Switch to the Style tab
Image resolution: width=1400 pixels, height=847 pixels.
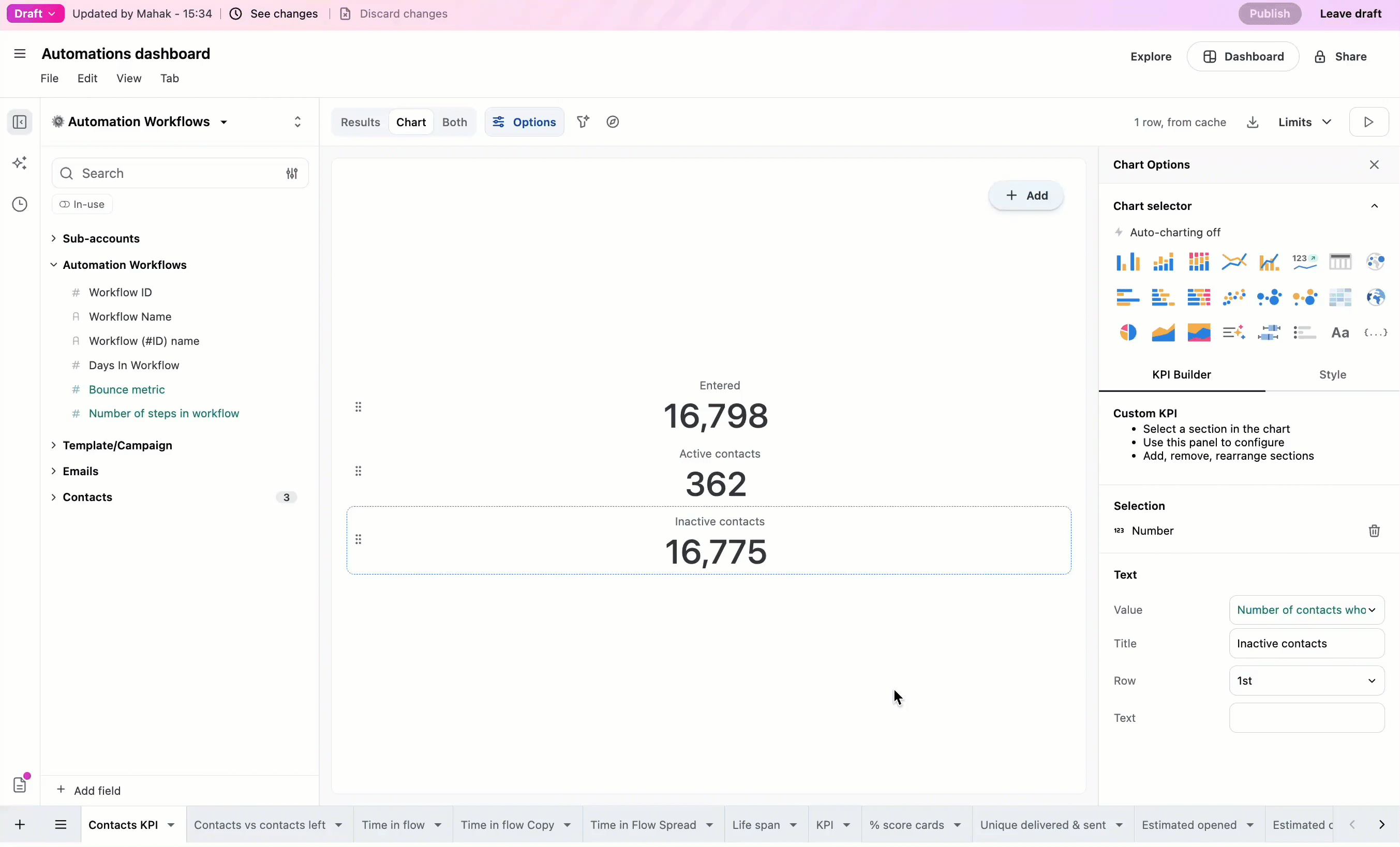1333,374
